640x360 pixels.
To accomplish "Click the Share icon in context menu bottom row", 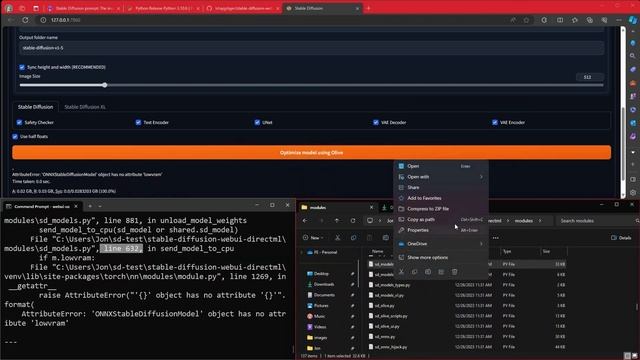I will pos(441,272).
